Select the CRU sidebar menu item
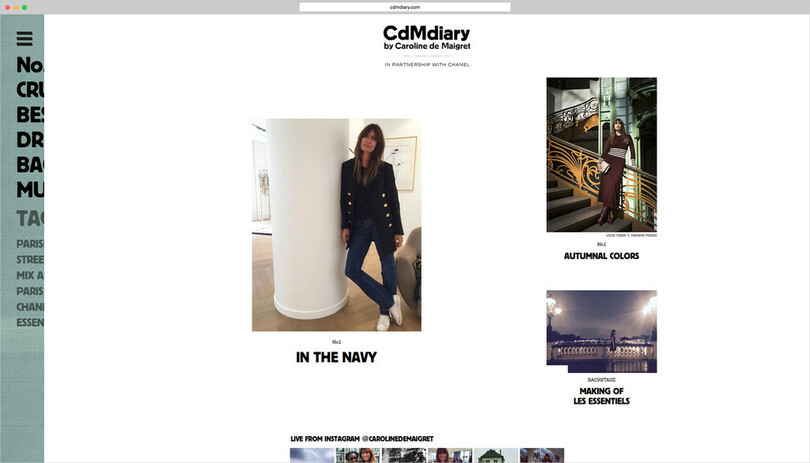 (30, 90)
